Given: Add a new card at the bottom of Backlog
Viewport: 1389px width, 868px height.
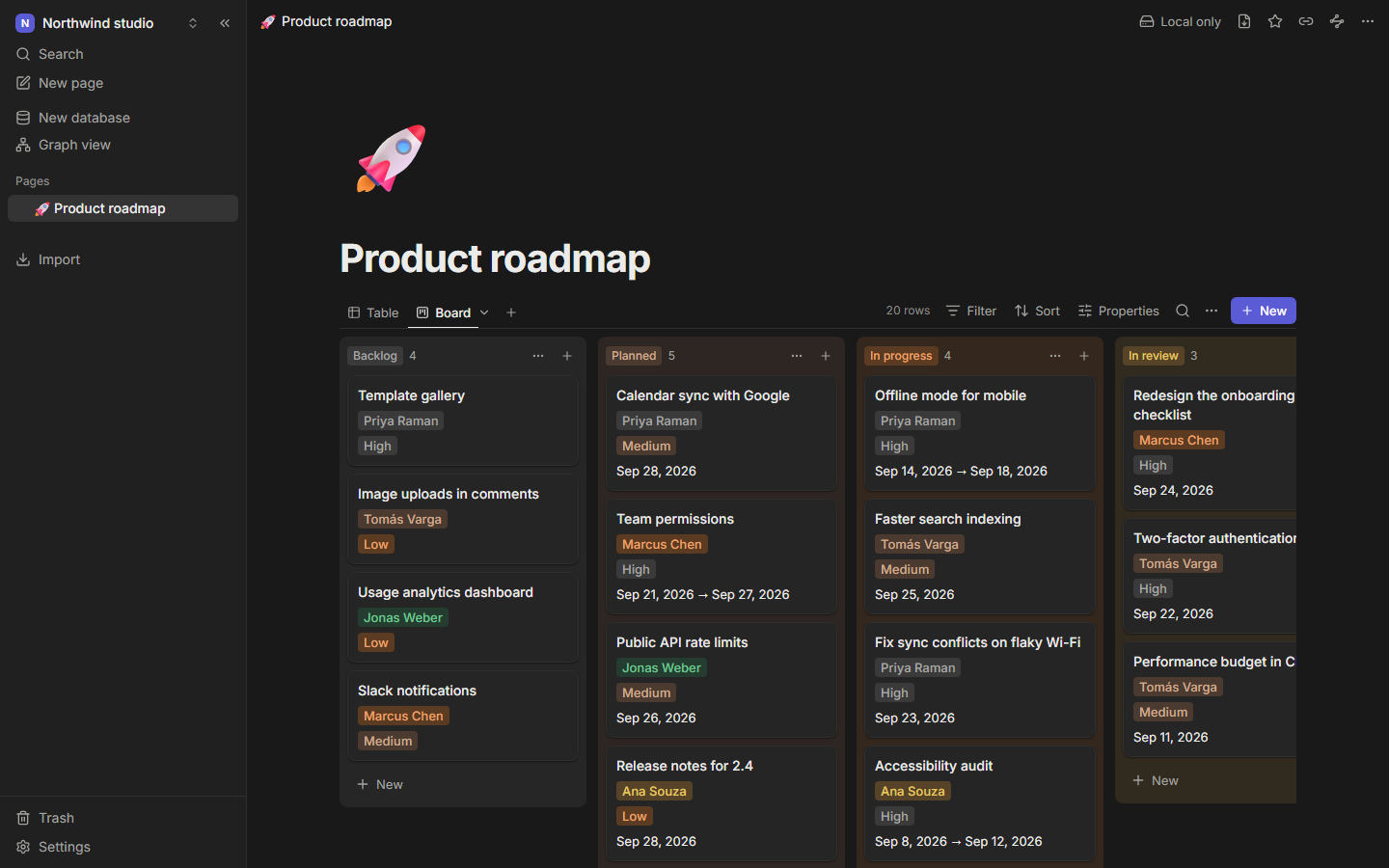Looking at the screenshot, I should pos(463,784).
